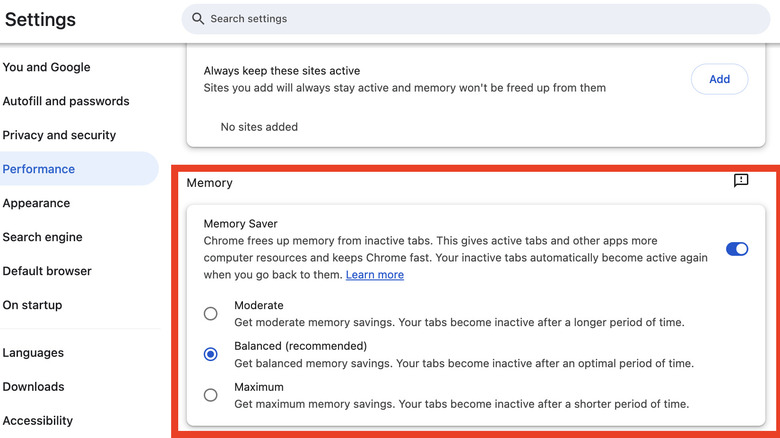Image resolution: width=780 pixels, height=438 pixels.
Task: Open the Default browser page
Action: pyautogui.click(x=47, y=271)
